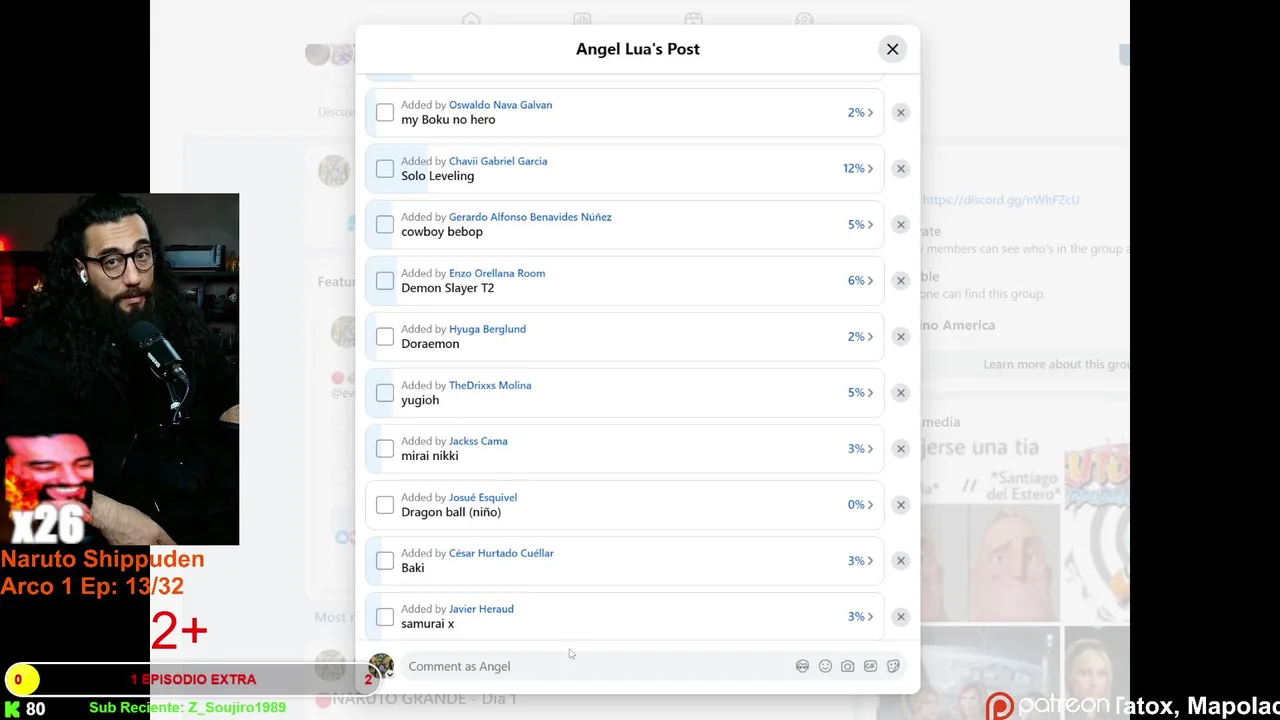Open yugioh 5% vote details

[x=860, y=393]
